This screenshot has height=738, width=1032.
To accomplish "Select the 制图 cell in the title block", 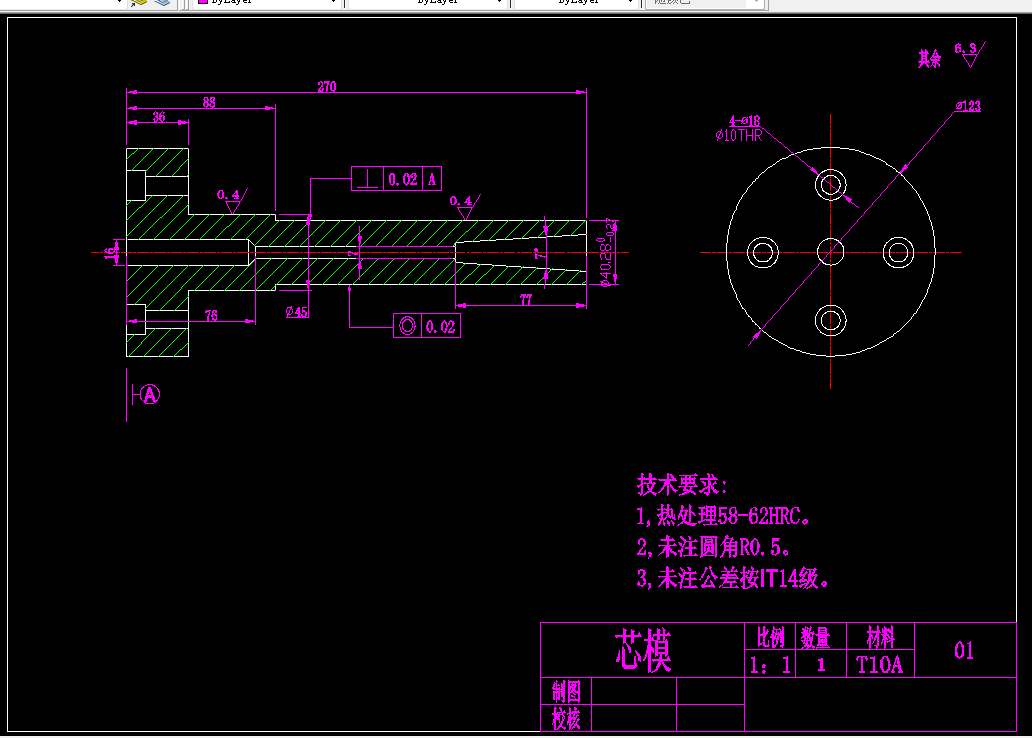I will point(566,691).
